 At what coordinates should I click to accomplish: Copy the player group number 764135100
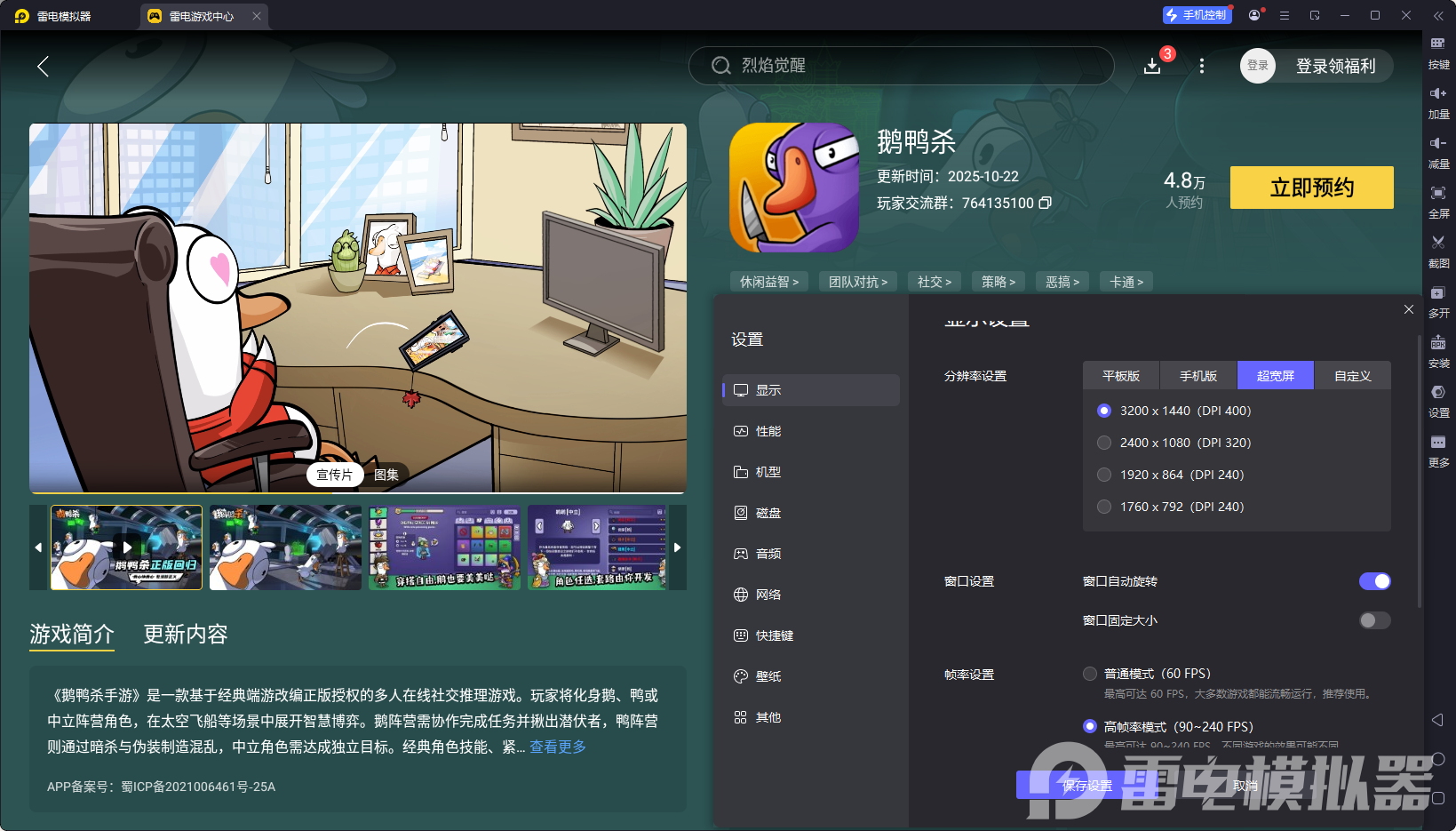pyautogui.click(x=1046, y=203)
